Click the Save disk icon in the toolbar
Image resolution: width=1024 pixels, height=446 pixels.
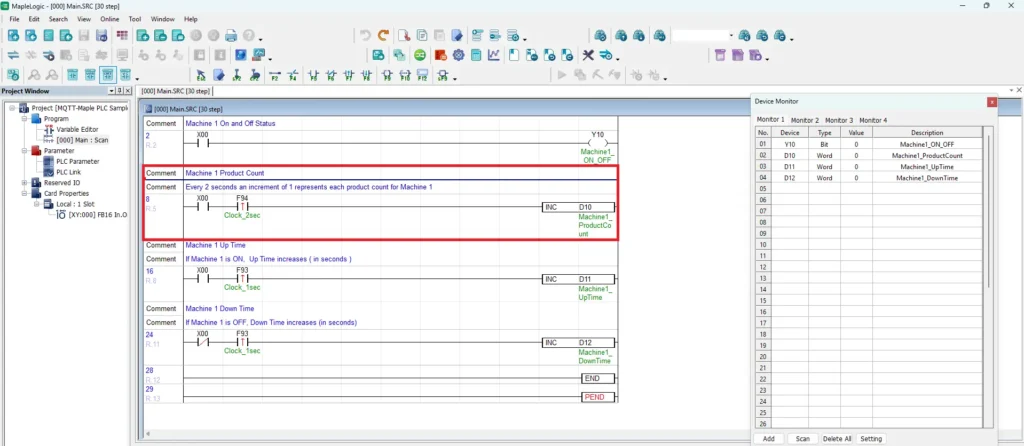[85, 36]
